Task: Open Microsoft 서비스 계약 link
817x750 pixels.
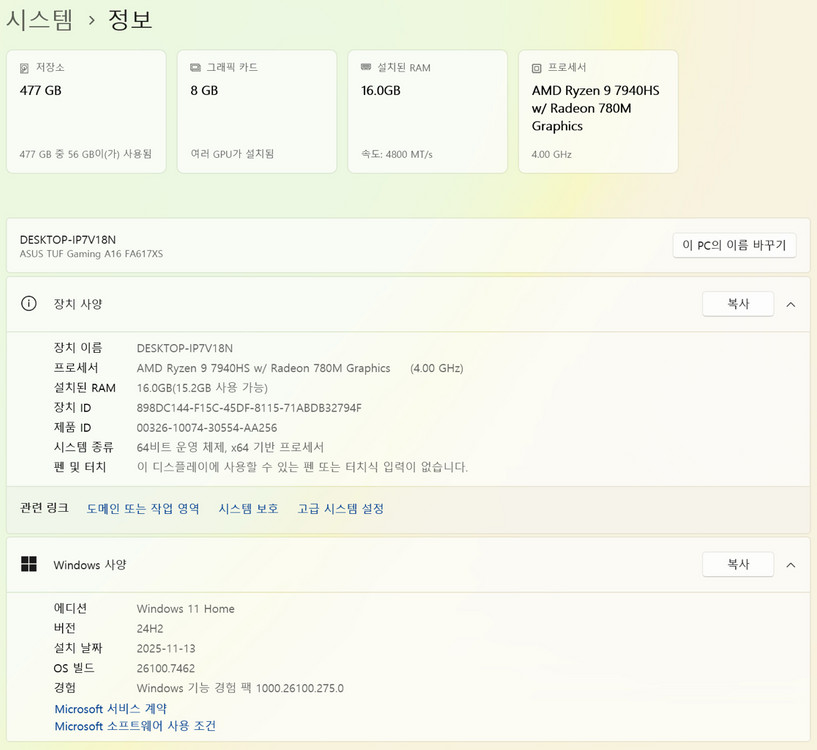Action: pos(110,709)
